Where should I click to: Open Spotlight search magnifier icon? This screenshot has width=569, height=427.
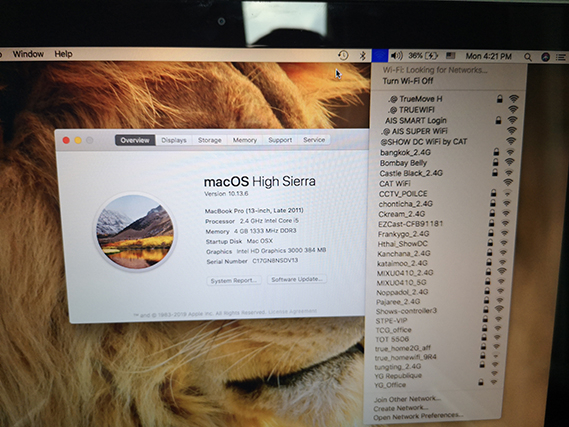[x=528, y=57]
